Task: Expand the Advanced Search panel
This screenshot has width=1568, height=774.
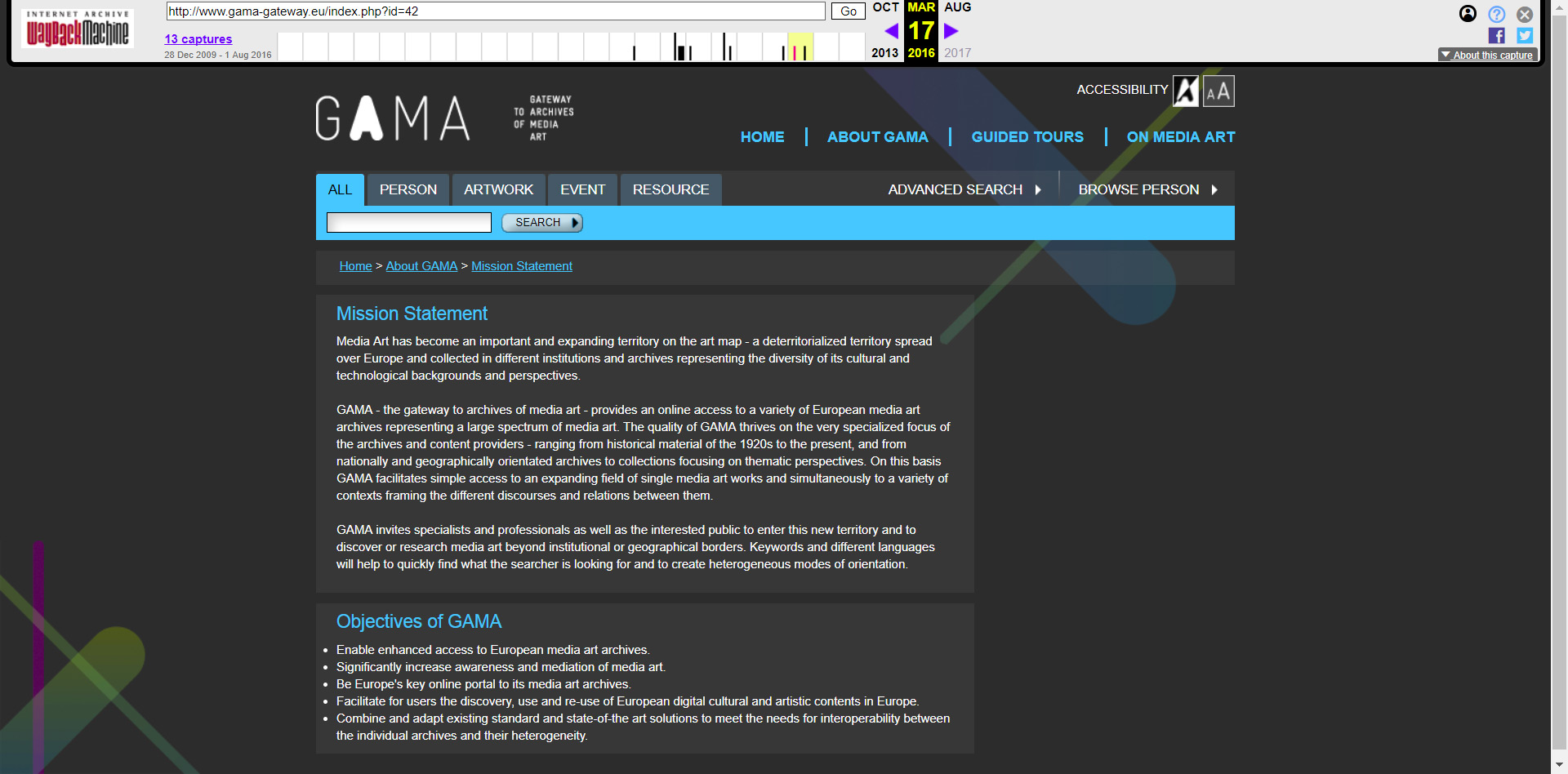Action: pyautogui.click(x=964, y=189)
